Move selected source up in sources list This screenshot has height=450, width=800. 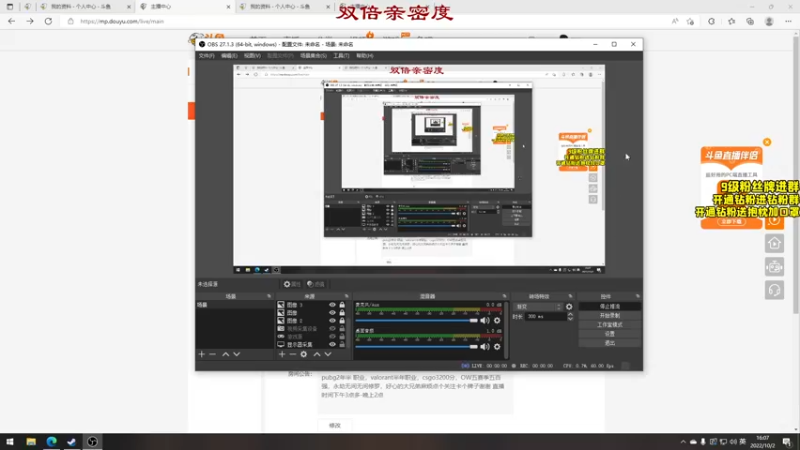point(317,354)
